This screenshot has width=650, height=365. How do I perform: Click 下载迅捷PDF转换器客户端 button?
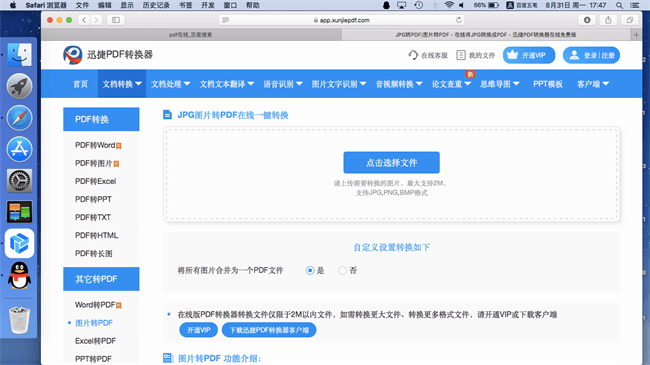pyautogui.click(x=269, y=330)
